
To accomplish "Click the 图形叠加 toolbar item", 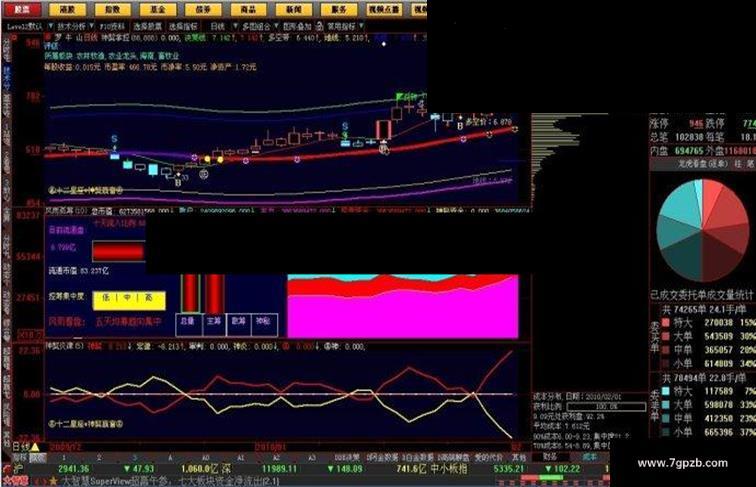I will click(297, 26).
